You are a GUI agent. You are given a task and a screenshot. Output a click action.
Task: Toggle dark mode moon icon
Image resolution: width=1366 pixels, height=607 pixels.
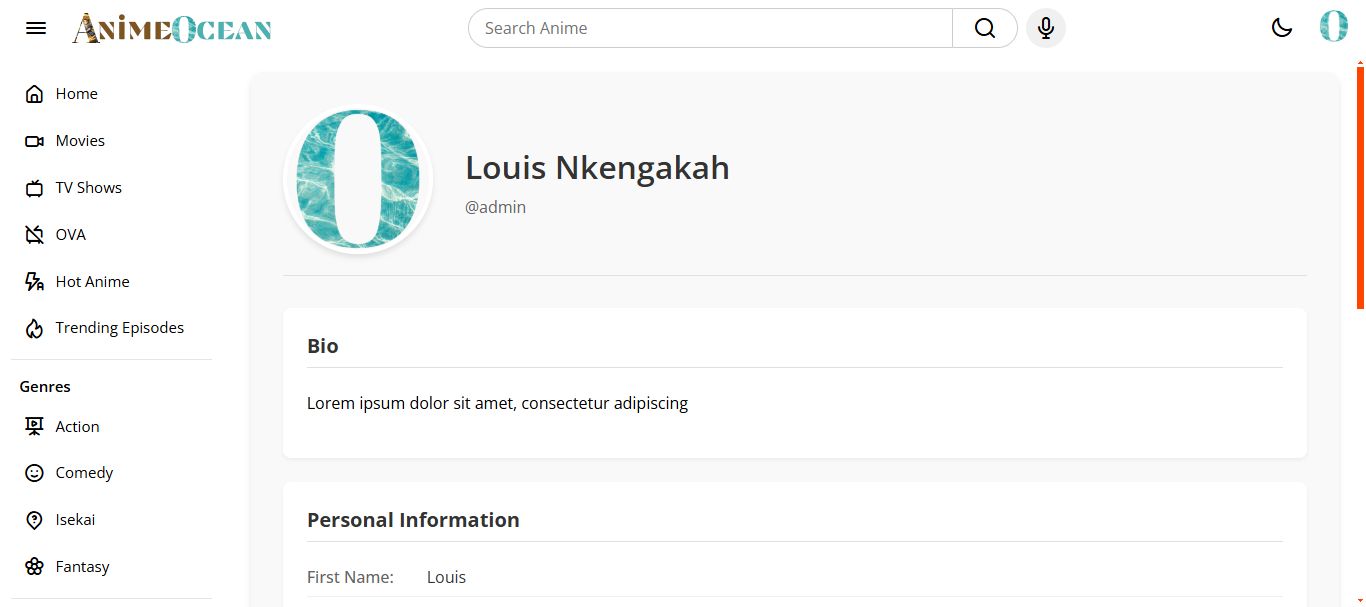(1282, 28)
